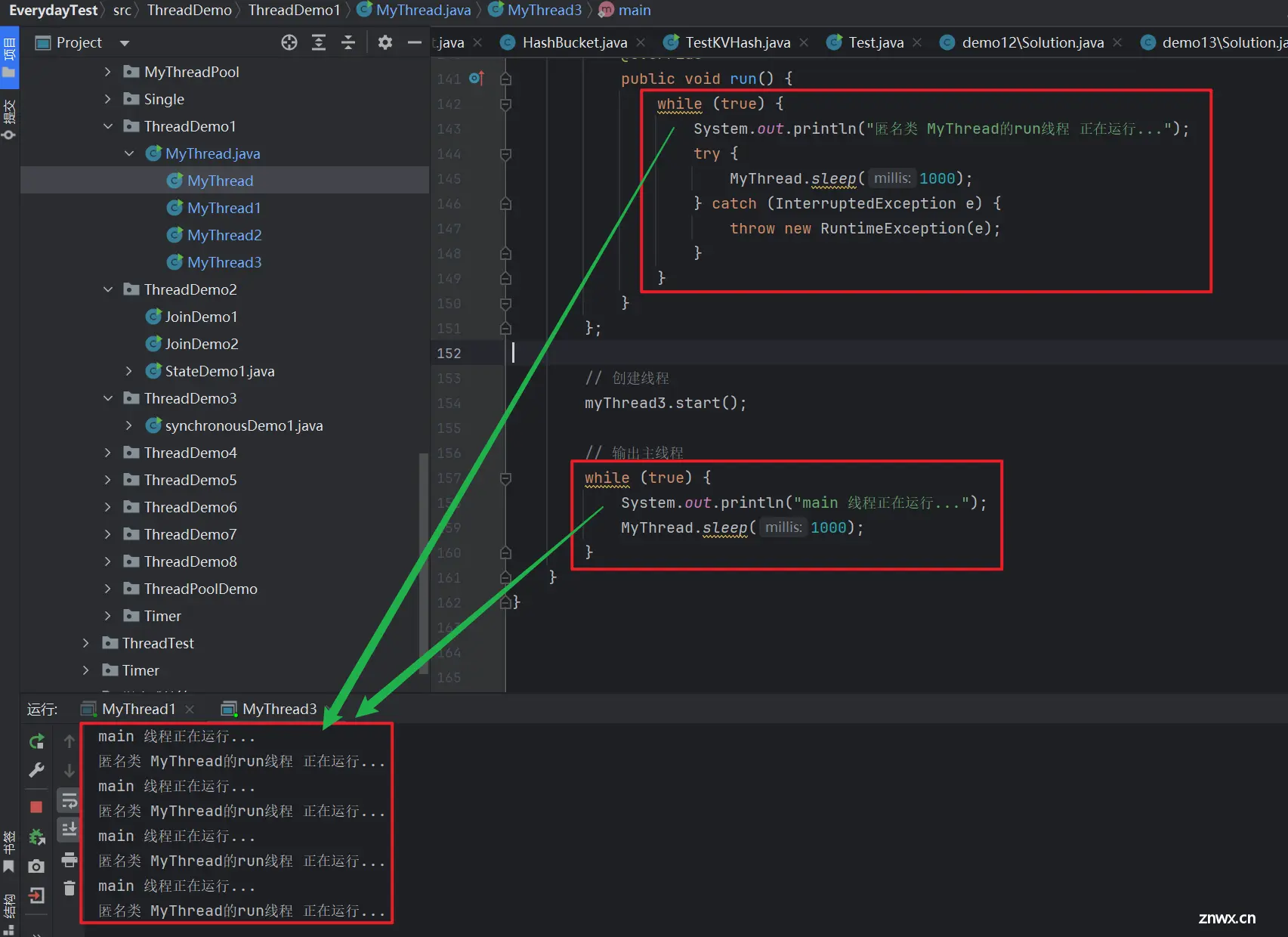Click the debug bug icon in Run panel
The width and height of the screenshot is (1288, 937).
[36, 836]
